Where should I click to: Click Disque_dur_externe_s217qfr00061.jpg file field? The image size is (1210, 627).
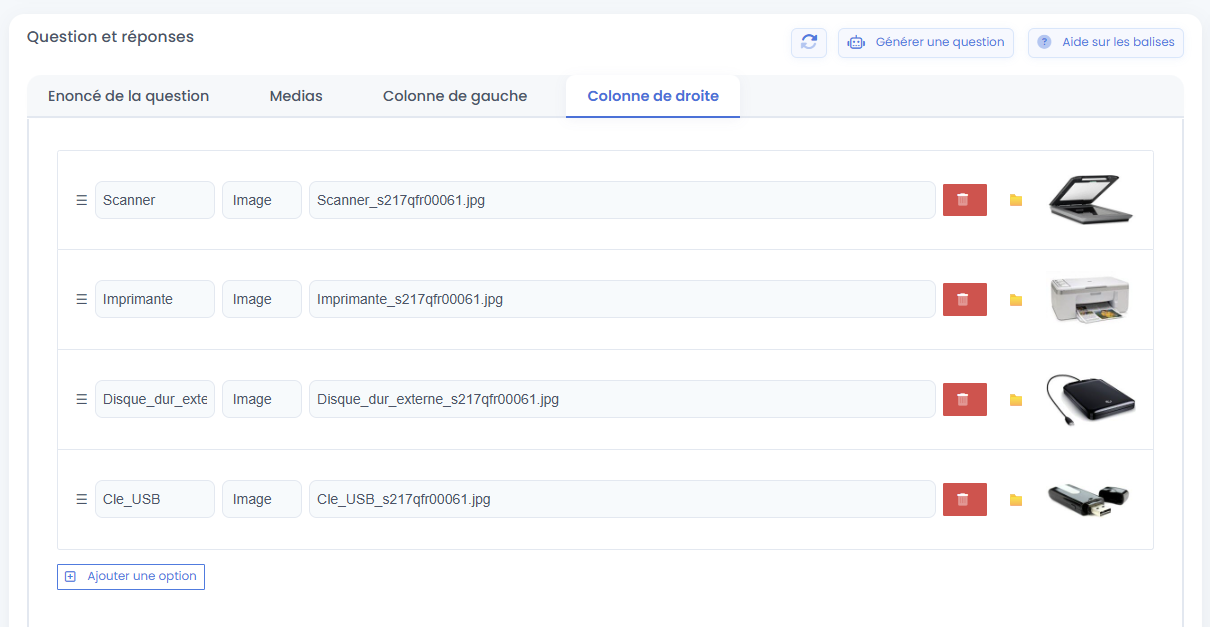click(622, 399)
